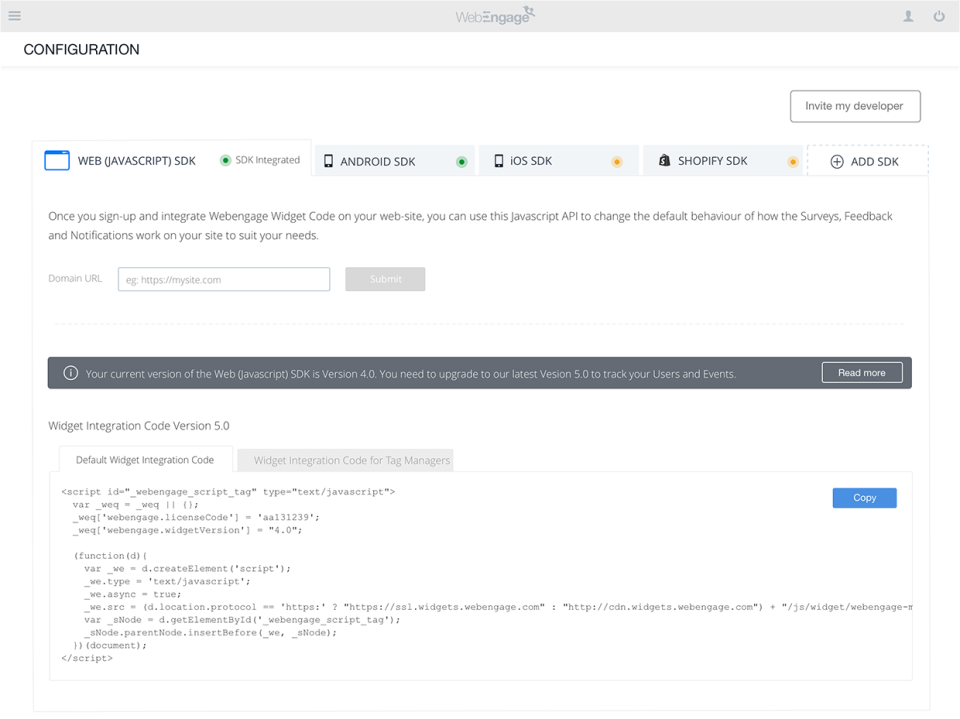Image resolution: width=960 pixels, height=719 pixels.
Task: Click the green Android SDK status dot
Action: (462, 162)
